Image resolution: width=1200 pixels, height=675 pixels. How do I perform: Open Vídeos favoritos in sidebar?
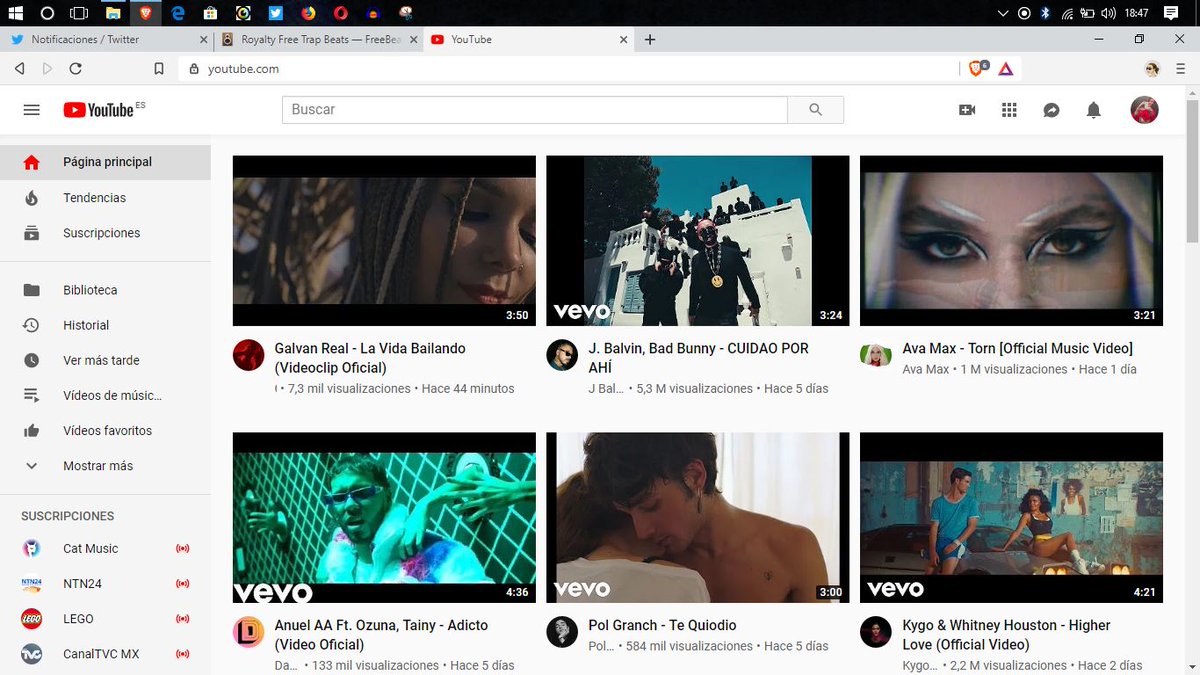tap(105, 431)
